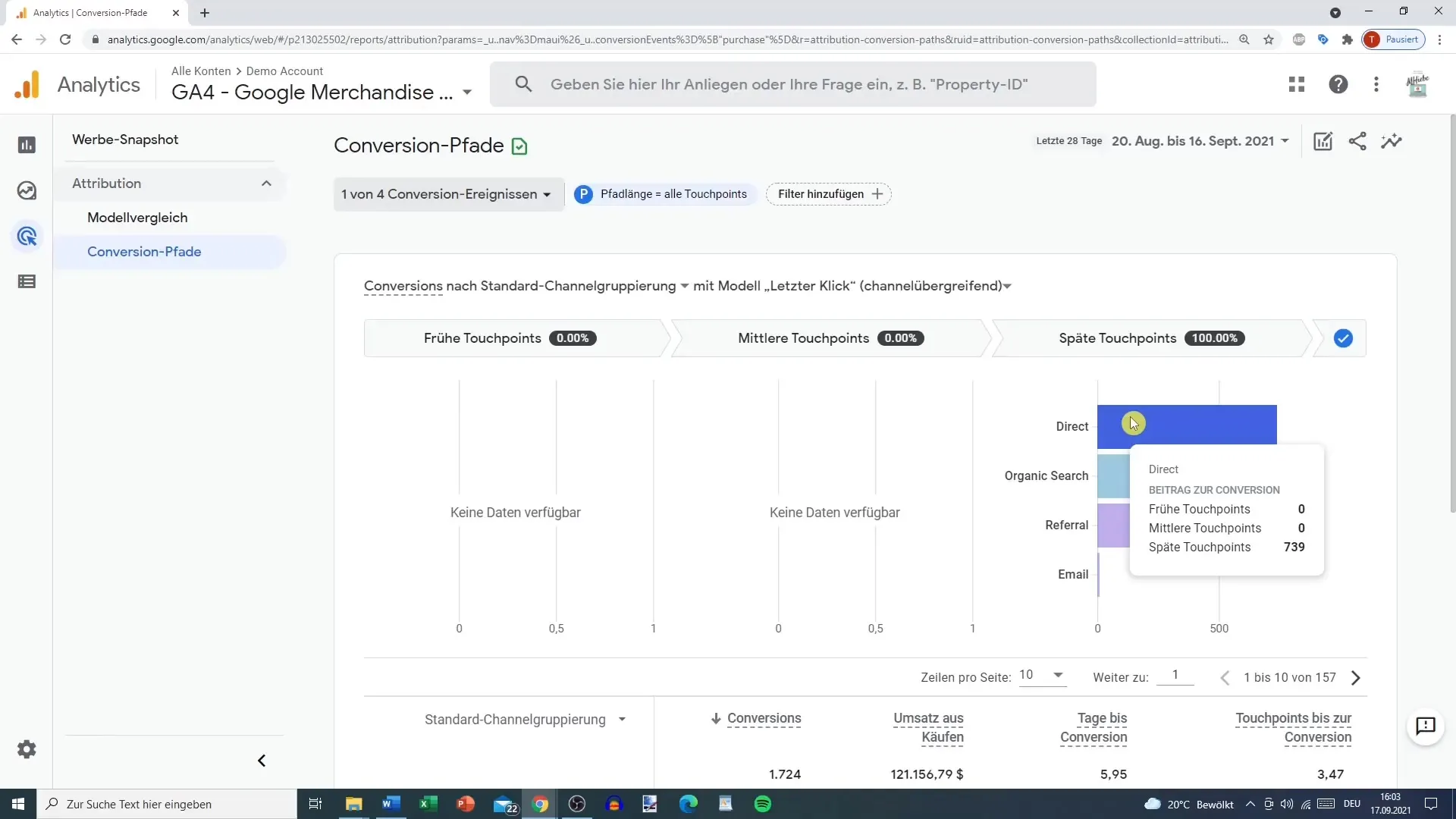The height and width of the screenshot is (819, 1456).
Task: Select Modellvergleich from the left sidebar menu
Action: [138, 217]
